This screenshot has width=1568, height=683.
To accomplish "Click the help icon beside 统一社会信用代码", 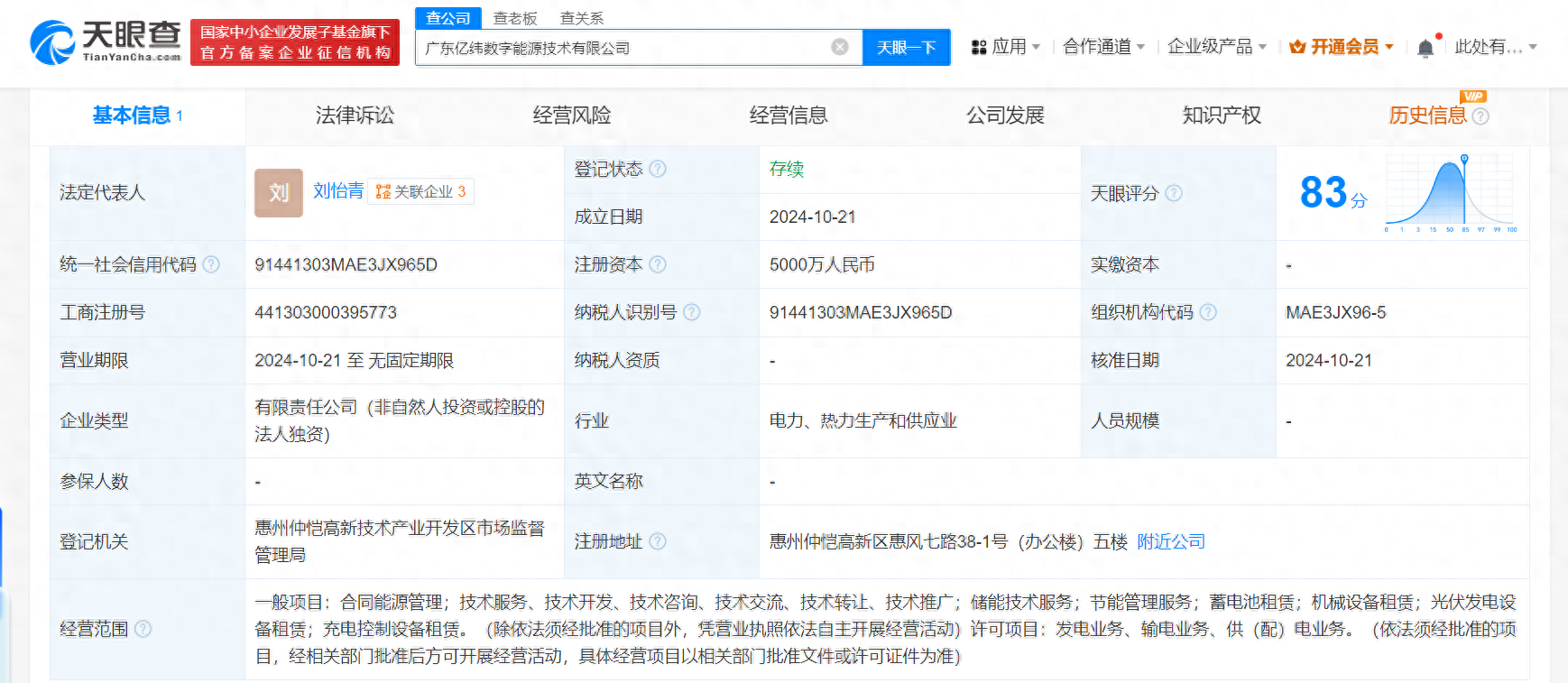I will (211, 264).
